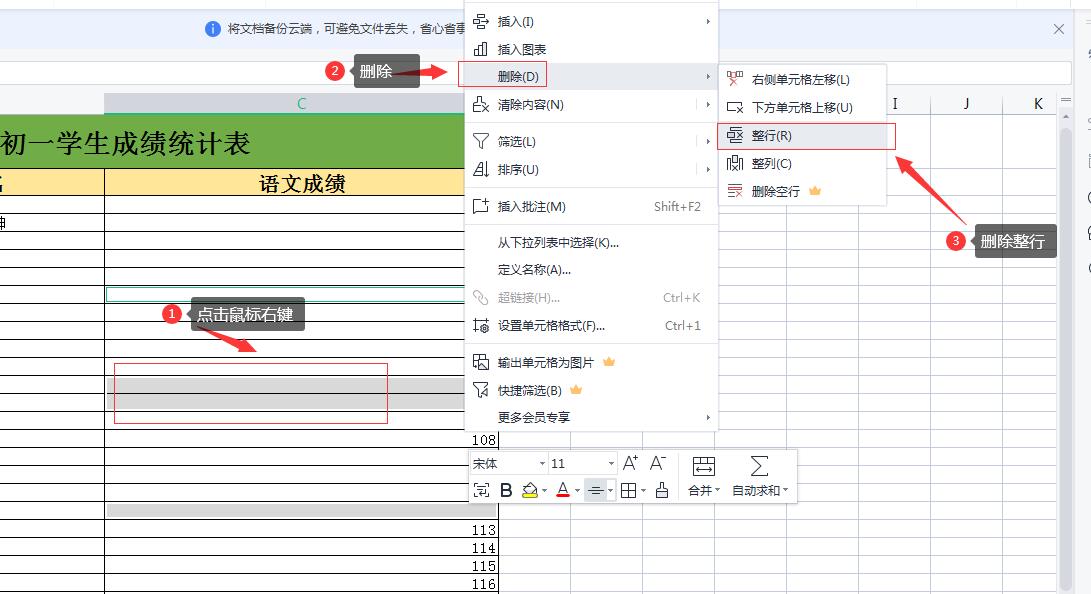
Task: Open the 插入(I) submenu
Action: click(591, 22)
